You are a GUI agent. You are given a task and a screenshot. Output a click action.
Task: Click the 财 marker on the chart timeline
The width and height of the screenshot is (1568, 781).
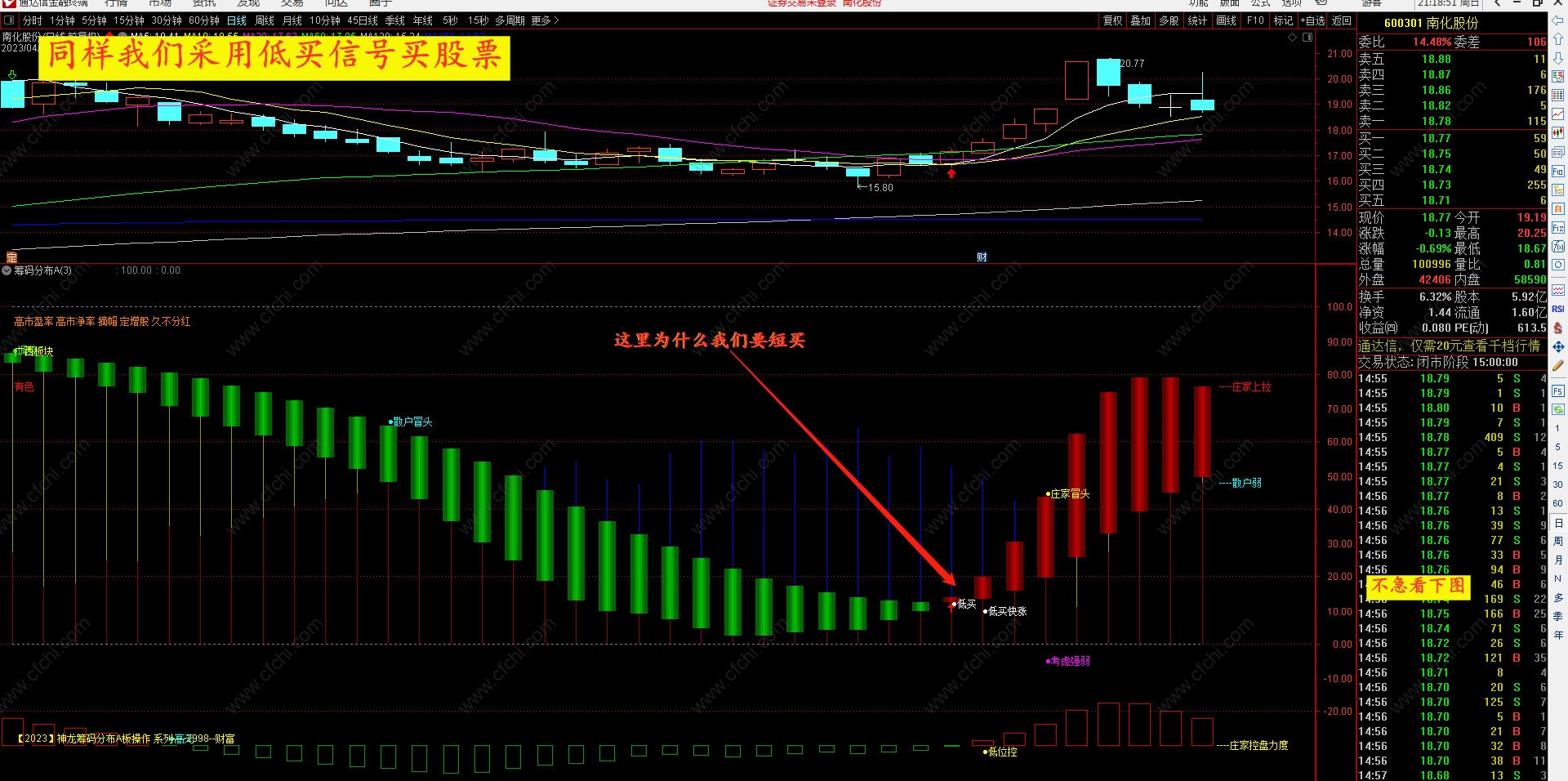[982, 257]
